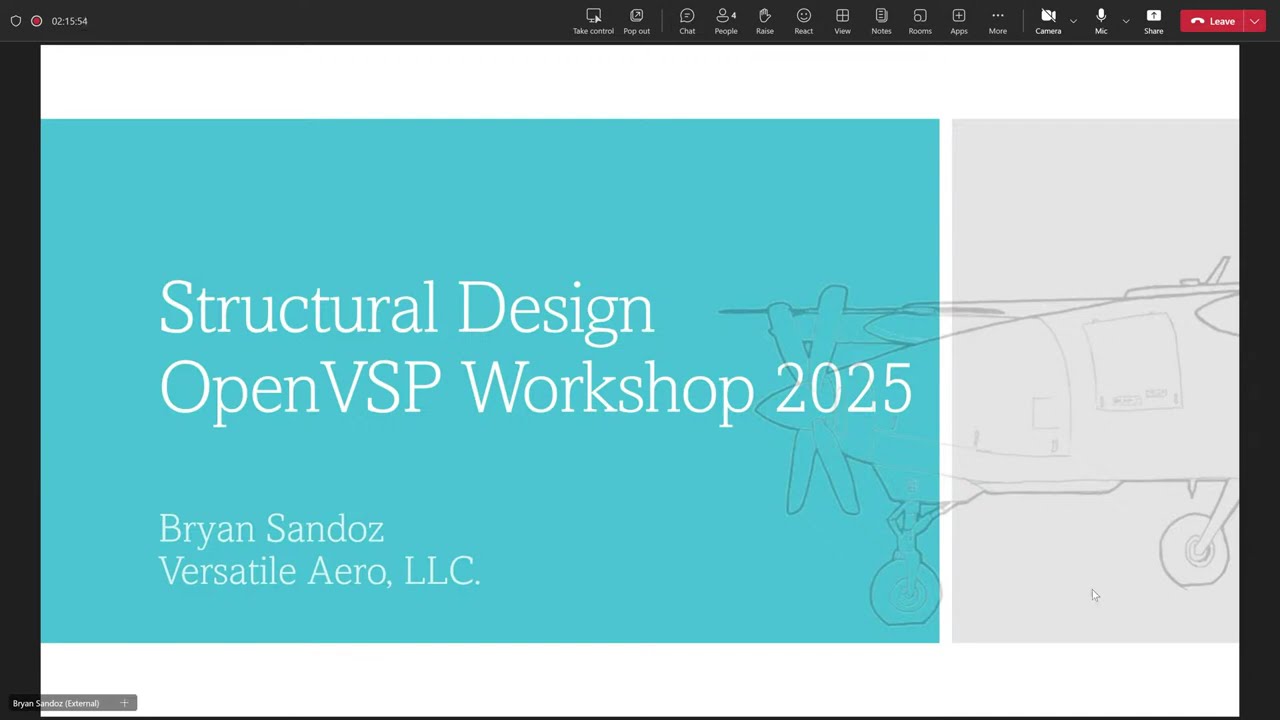1280x720 pixels.
Task: Turn on the Camera
Action: pyautogui.click(x=1048, y=21)
